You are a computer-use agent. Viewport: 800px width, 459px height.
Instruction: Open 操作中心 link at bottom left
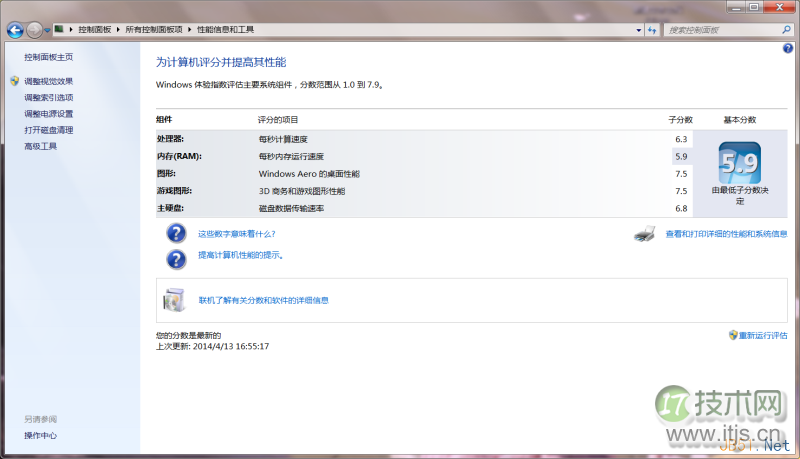pos(41,435)
